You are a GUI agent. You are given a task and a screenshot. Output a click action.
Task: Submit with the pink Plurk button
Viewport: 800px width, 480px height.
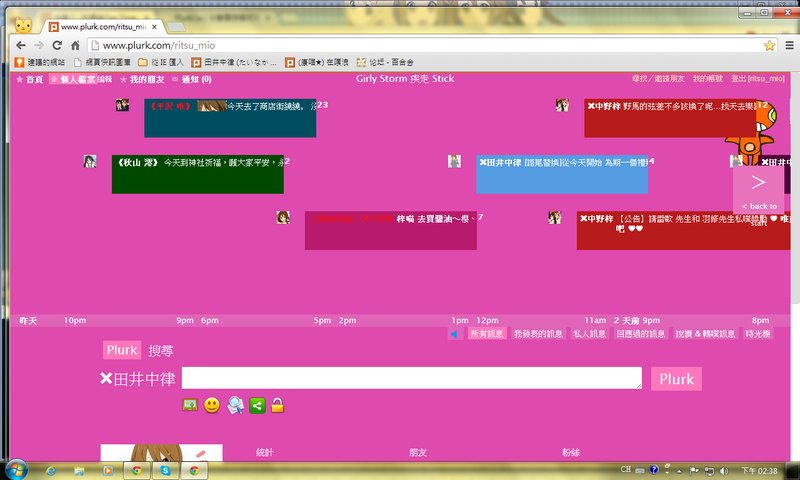[676, 378]
